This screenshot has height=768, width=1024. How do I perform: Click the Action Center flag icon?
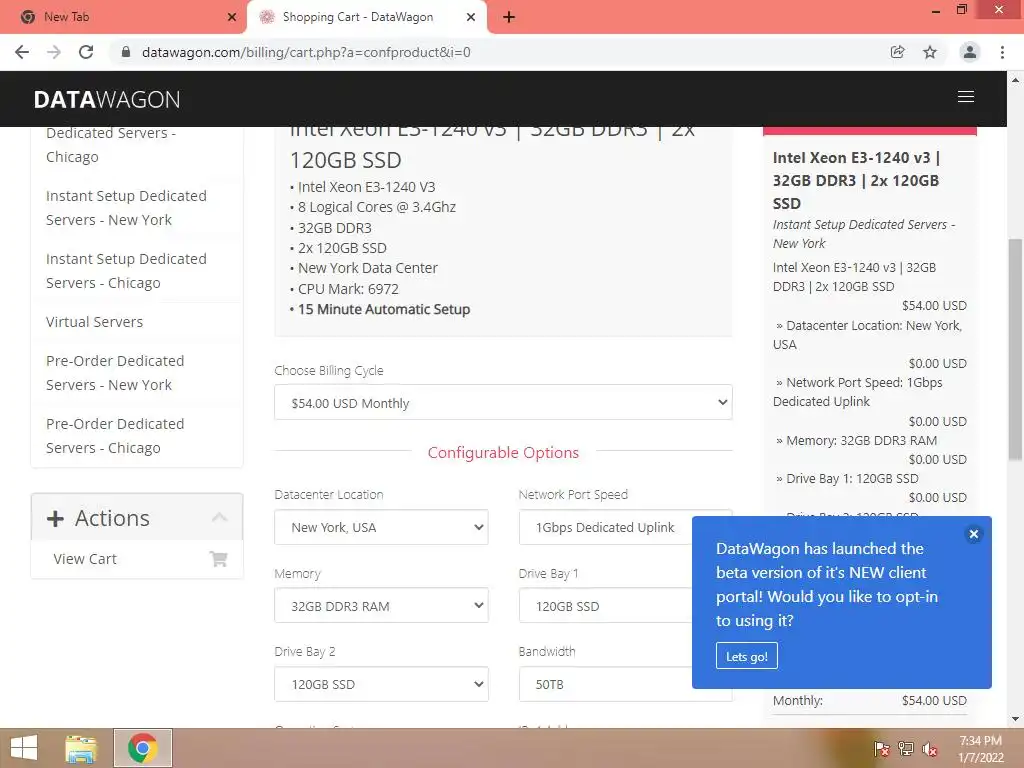[x=881, y=749]
